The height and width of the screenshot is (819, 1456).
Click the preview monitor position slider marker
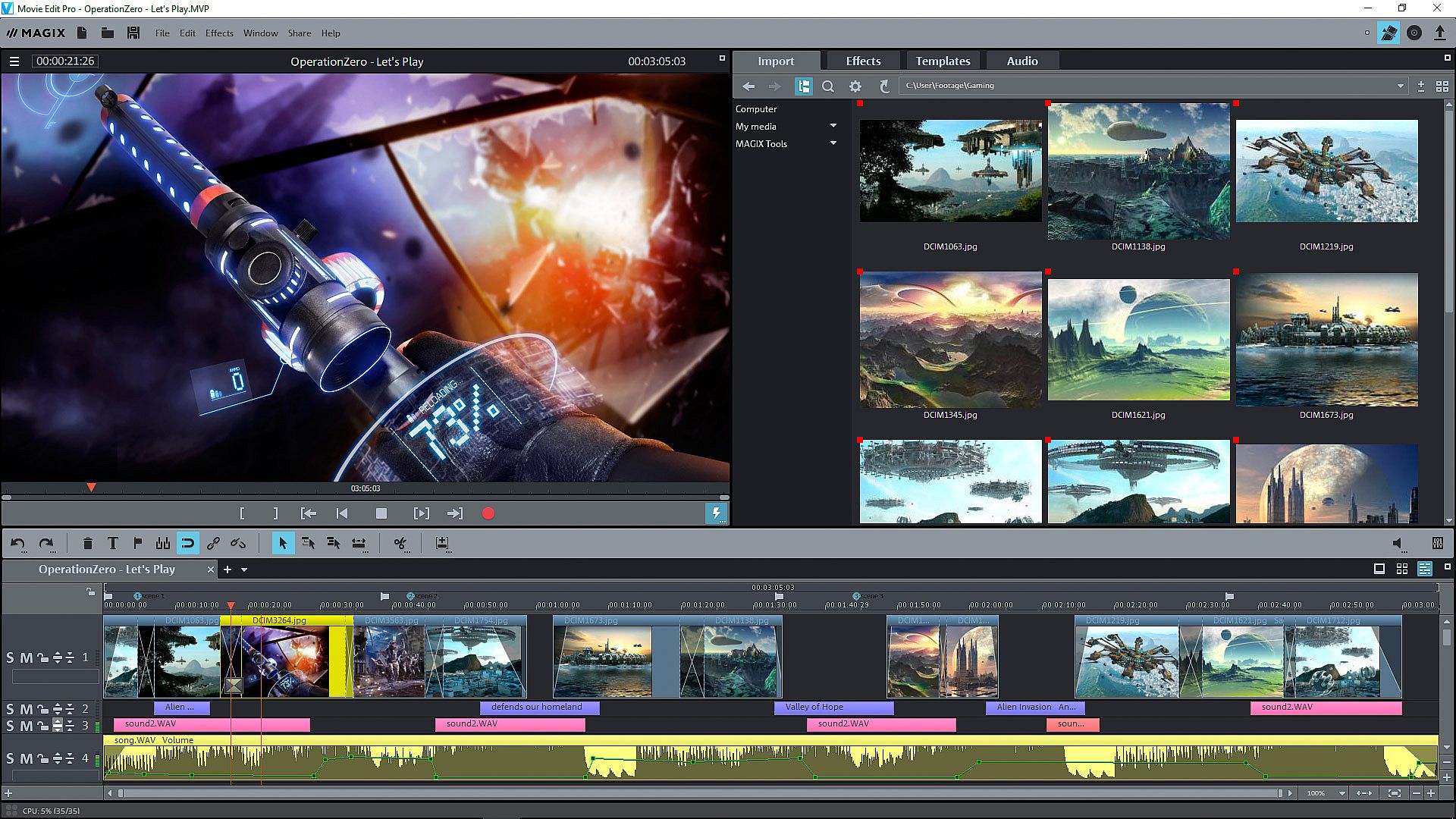click(x=91, y=488)
